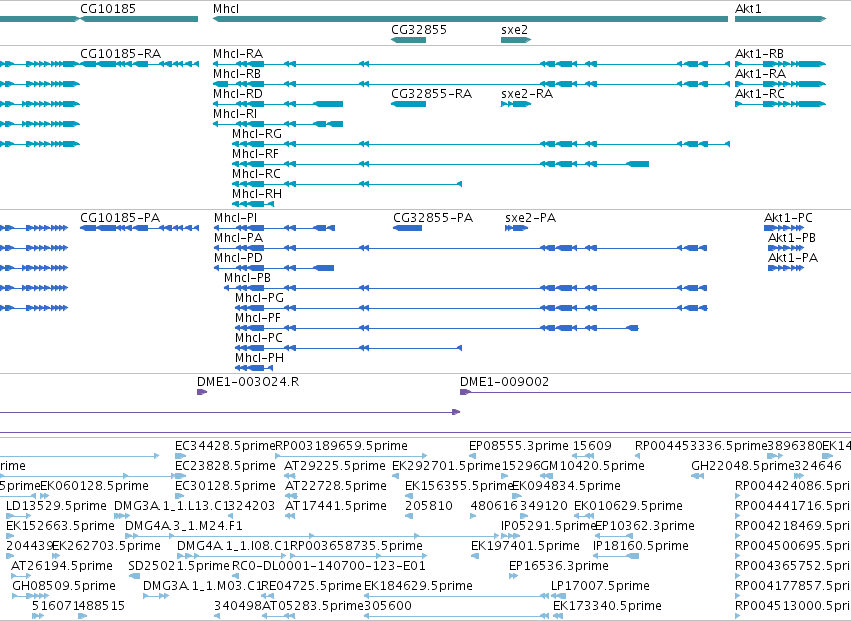This screenshot has width=851, height=621.
Task: Select the RP003658735.5prime EST label
Action: pyautogui.click(x=357, y=546)
